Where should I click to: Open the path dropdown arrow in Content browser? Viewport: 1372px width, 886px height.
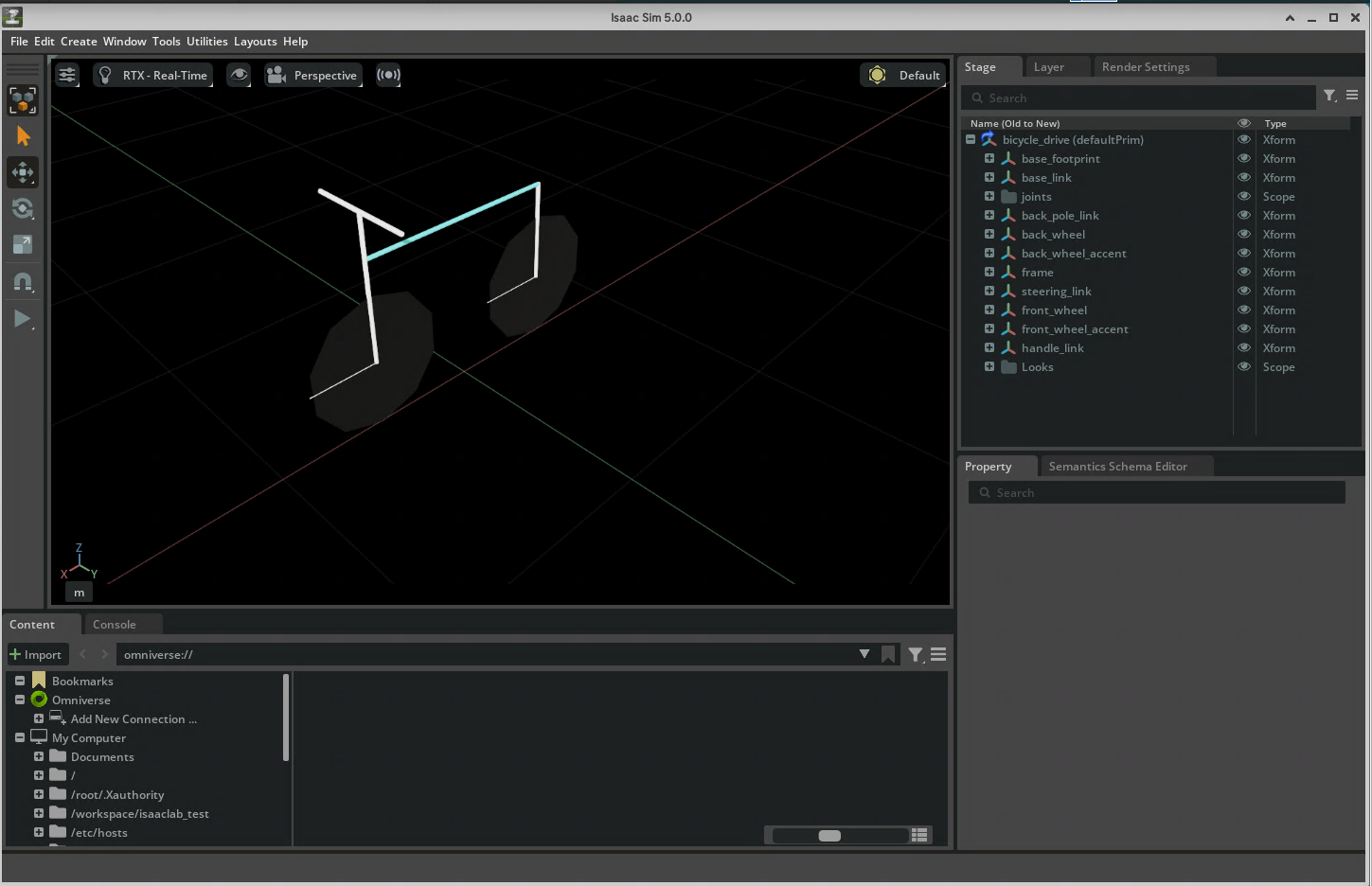coord(864,654)
